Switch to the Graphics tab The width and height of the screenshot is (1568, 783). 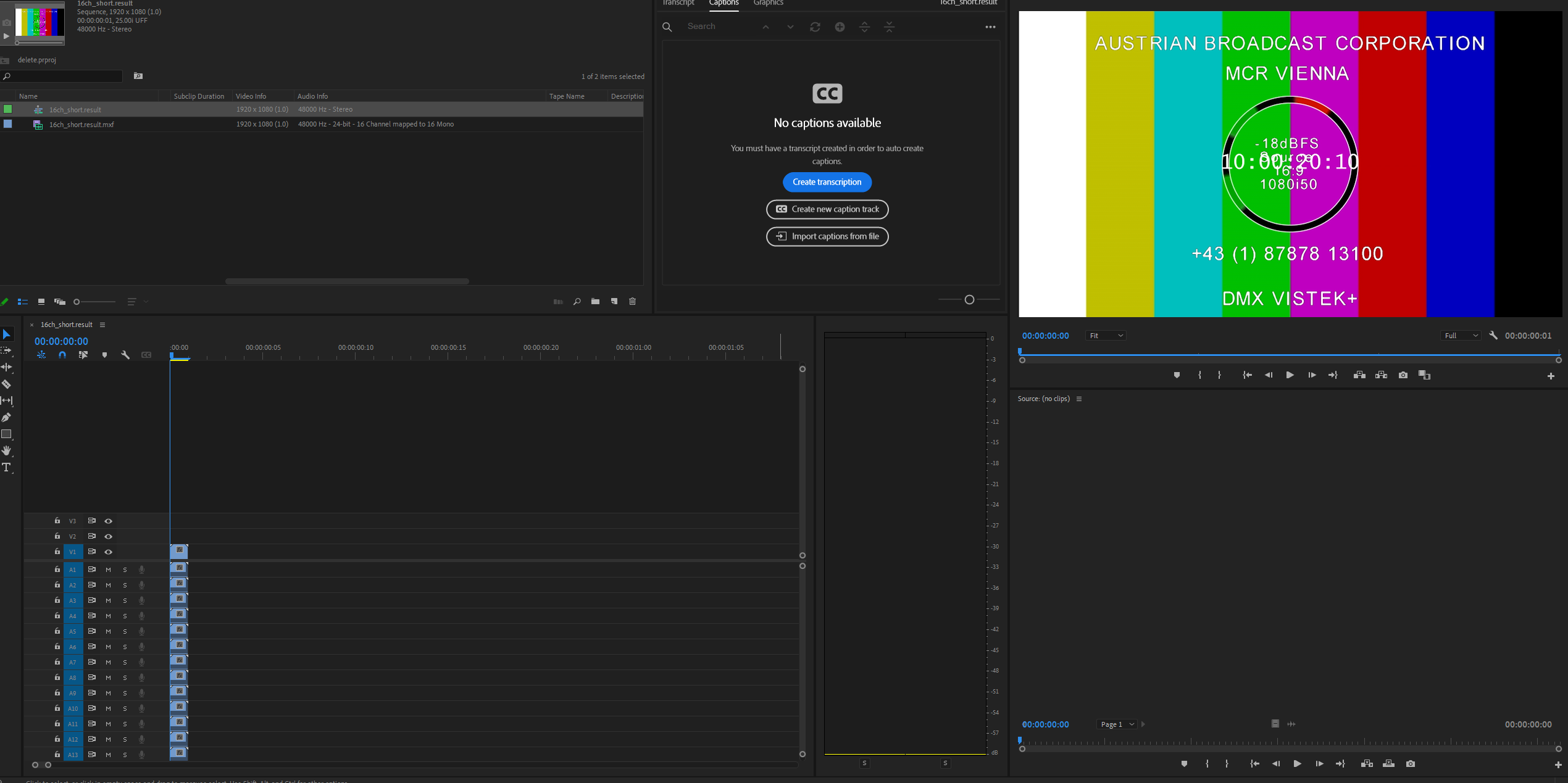768,3
